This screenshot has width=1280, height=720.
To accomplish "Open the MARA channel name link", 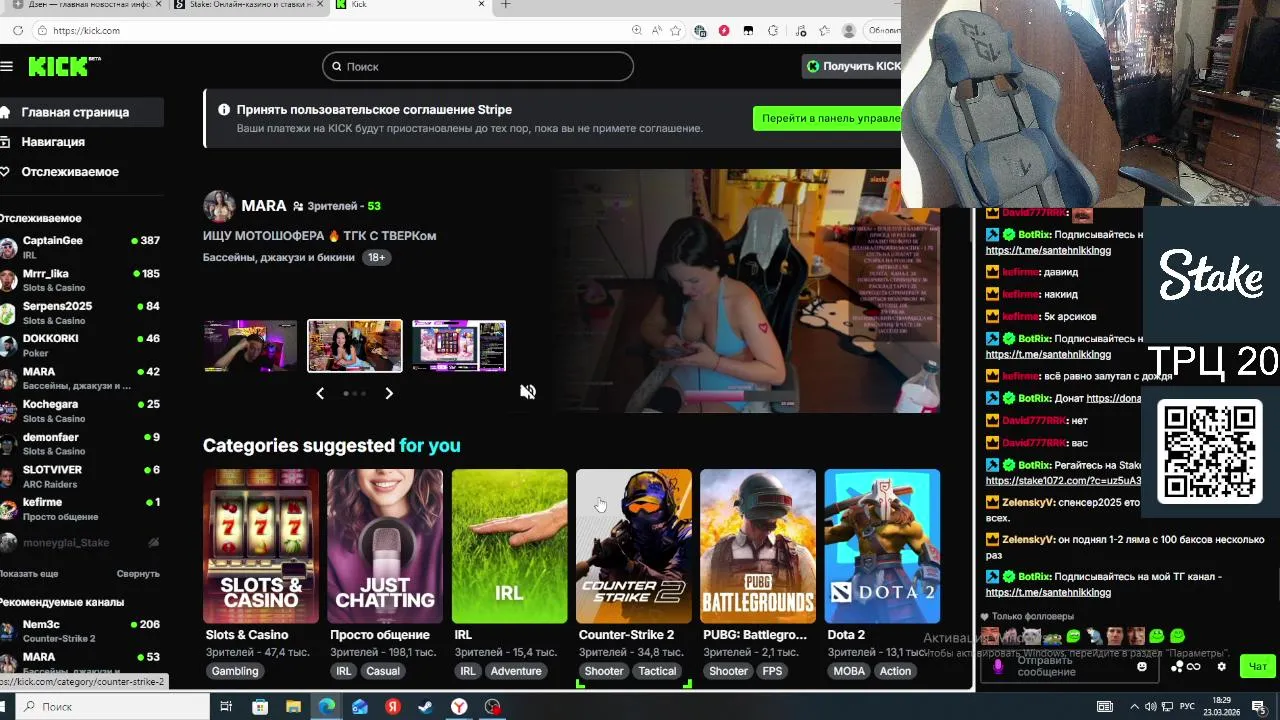I will pyautogui.click(x=264, y=206).
